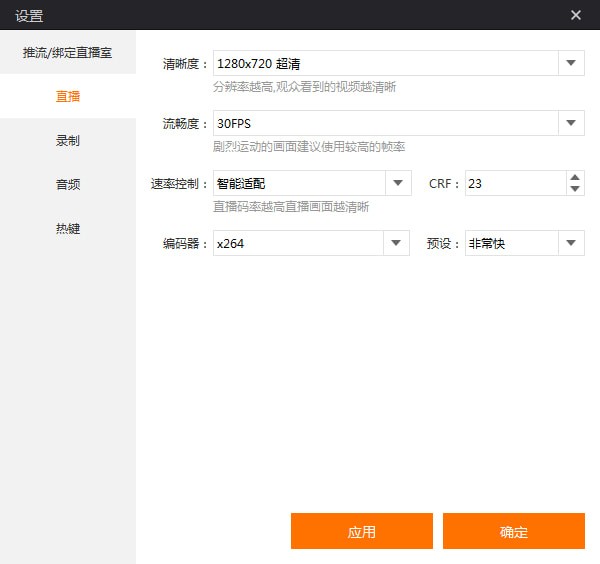Increase the CRF value with up arrow
600x564 pixels.
(575, 177)
